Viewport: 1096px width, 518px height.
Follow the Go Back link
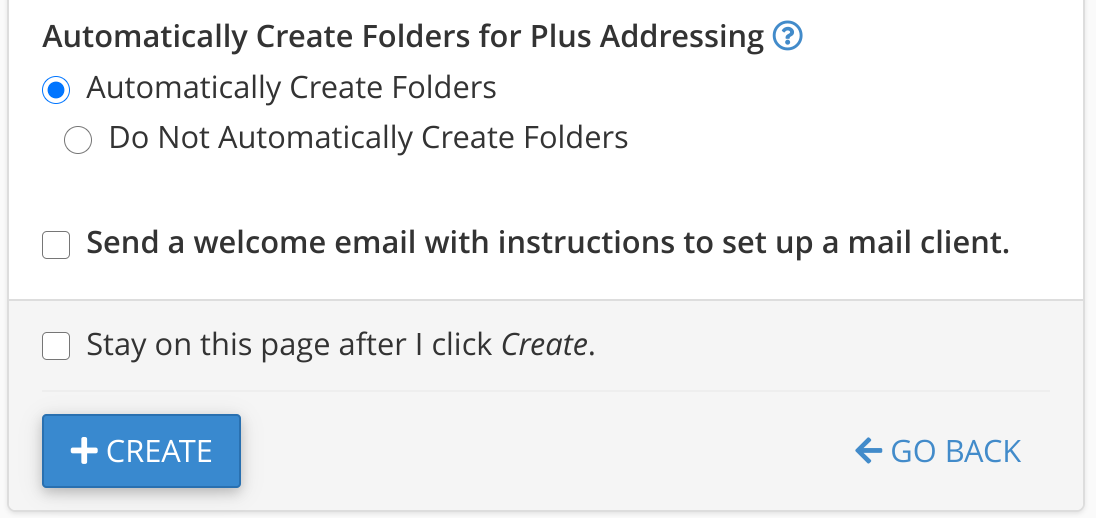938,451
